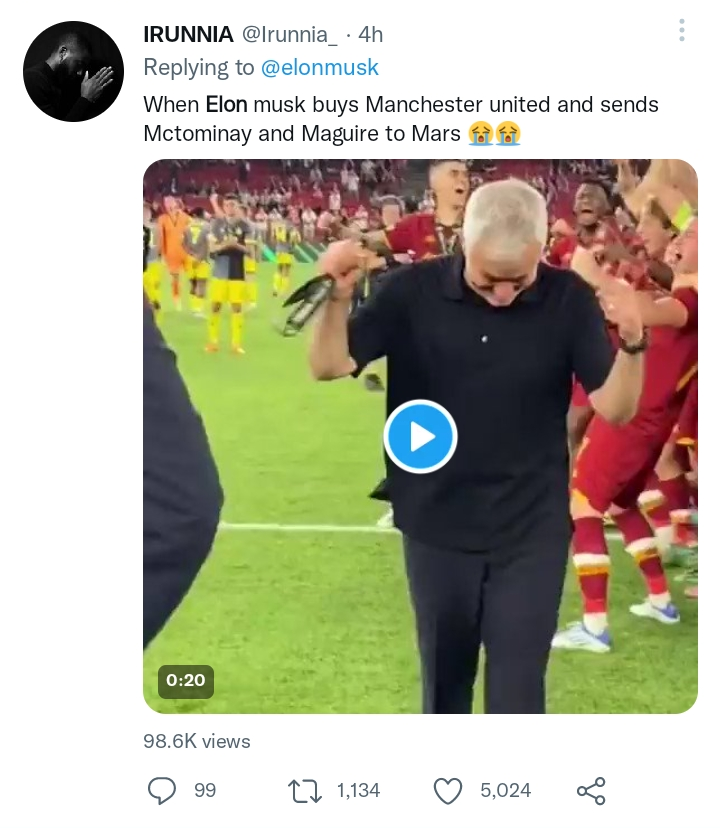Open IRUNNIA's profile avatar picture

point(73,71)
